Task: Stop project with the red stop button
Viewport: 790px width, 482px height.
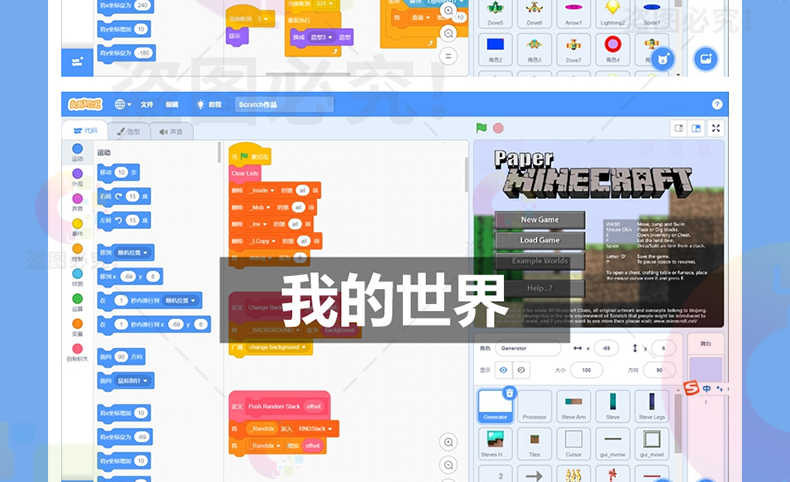Action: coord(498,128)
